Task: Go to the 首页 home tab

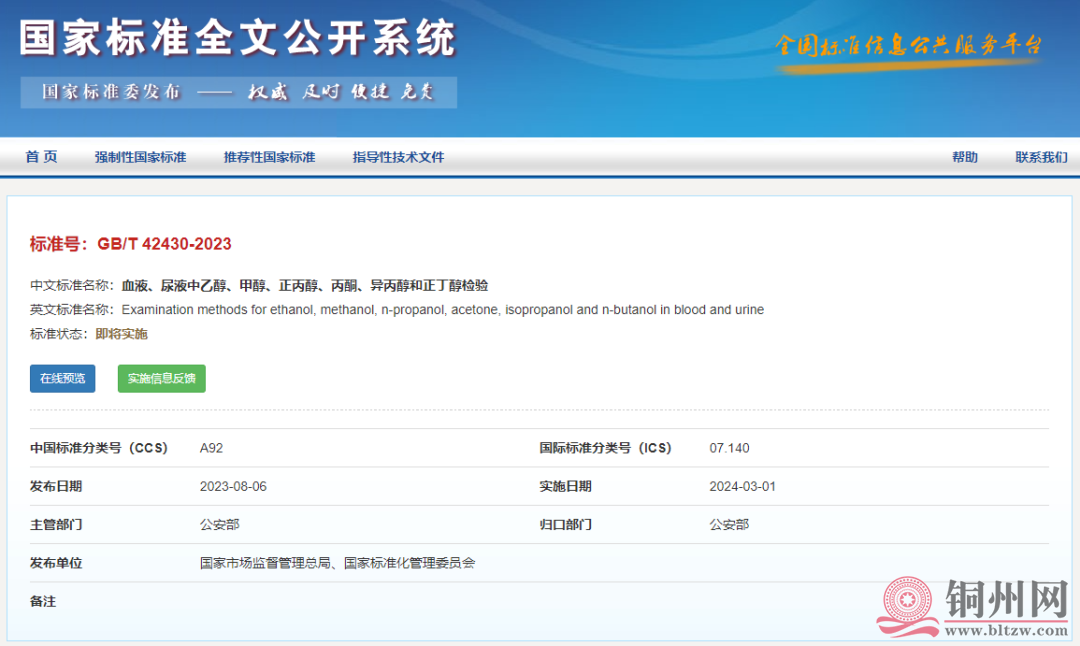Action: click(x=41, y=157)
